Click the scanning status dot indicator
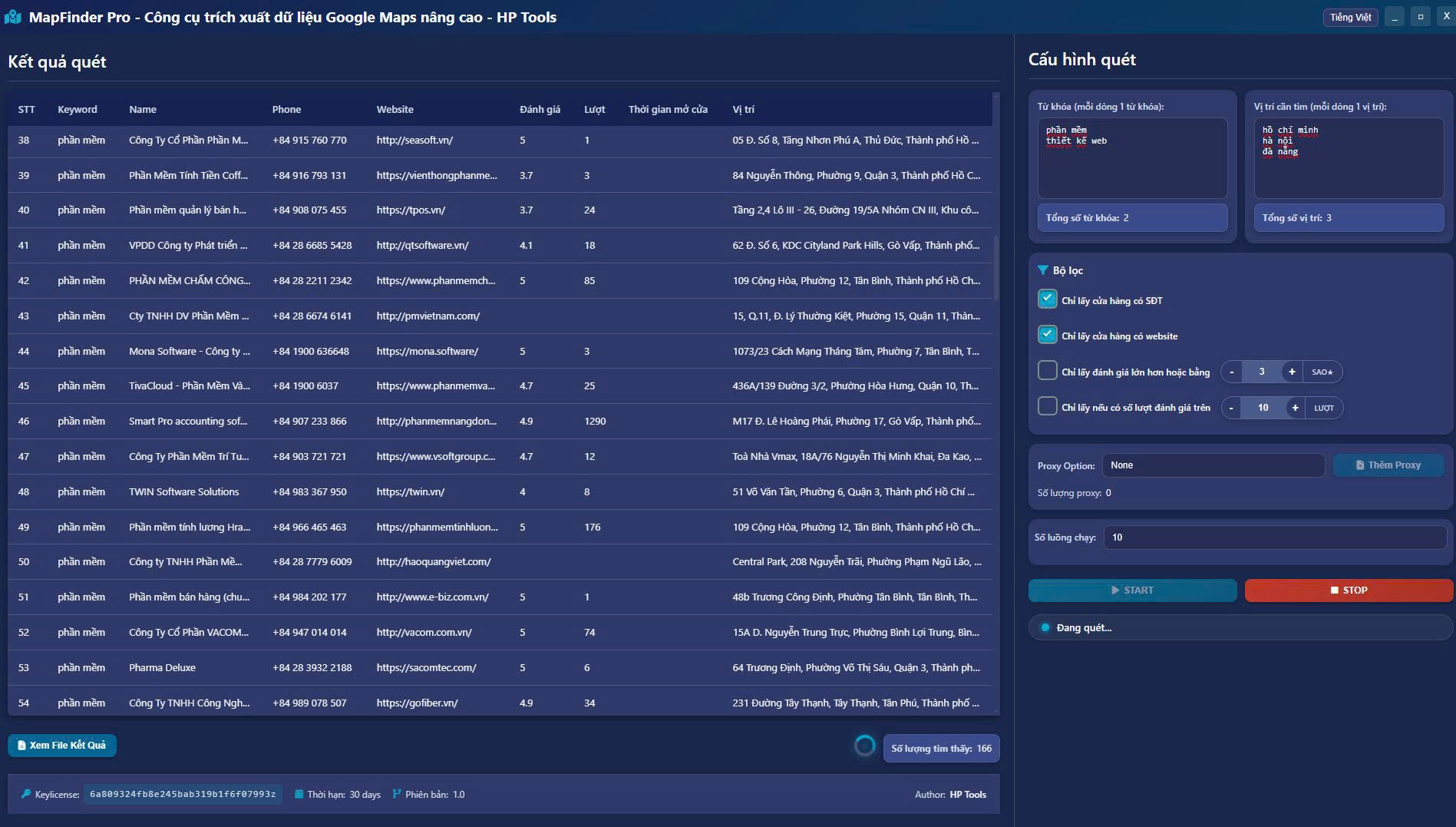 (x=1045, y=627)
